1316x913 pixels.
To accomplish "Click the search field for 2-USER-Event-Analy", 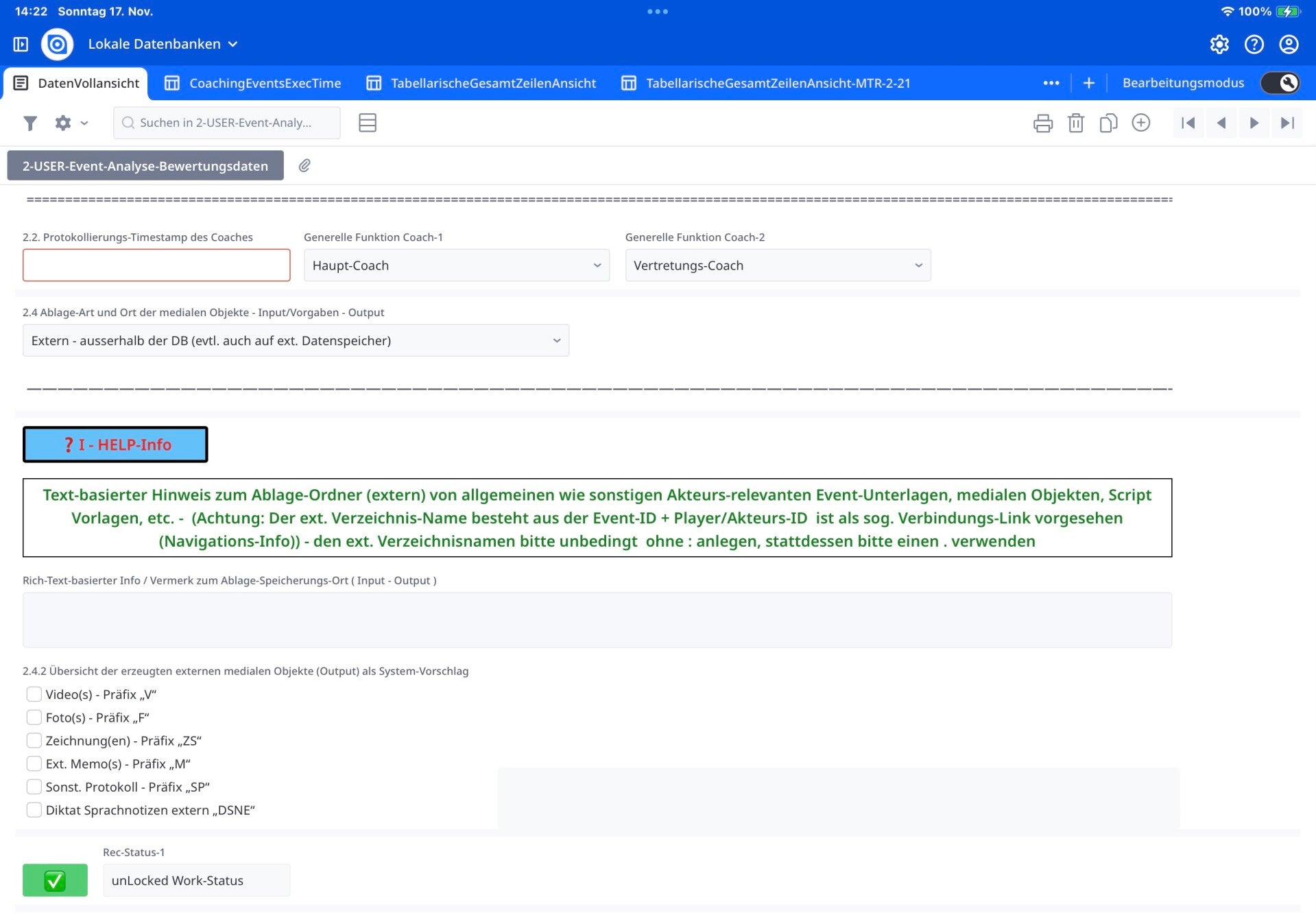I will pos(227,123).
